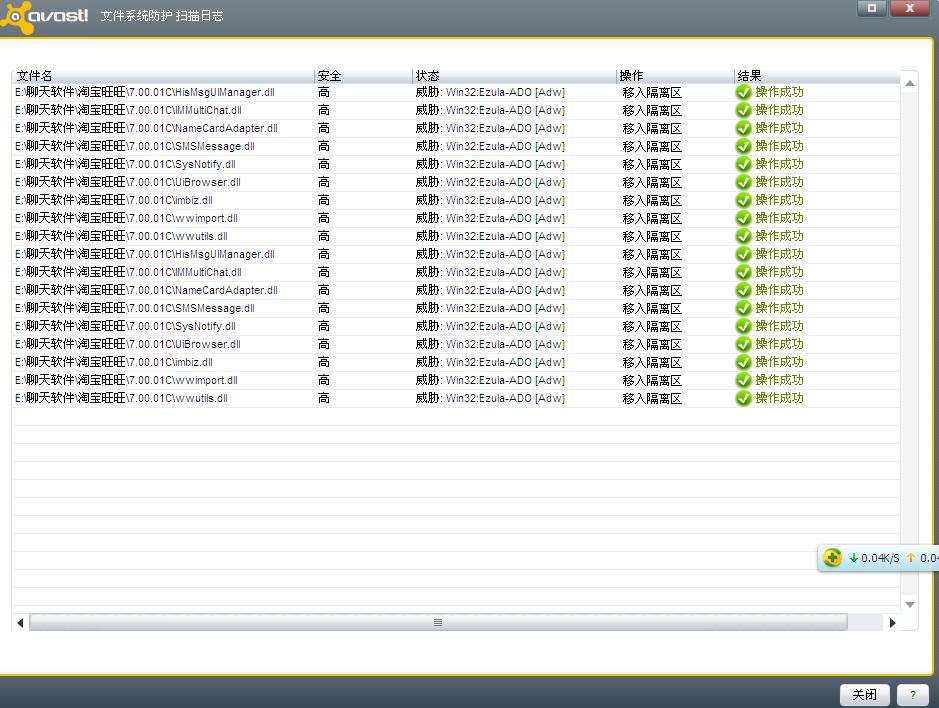Click 移入隔离区 on the second UiBrowser.dll row
The height and width of the screenshot is (708, 939).
[652, 344]
